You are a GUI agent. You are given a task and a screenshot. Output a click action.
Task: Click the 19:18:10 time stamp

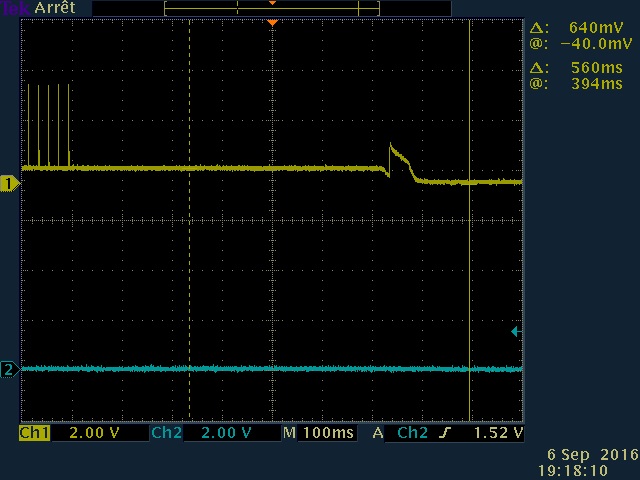(x=573, y=471)
